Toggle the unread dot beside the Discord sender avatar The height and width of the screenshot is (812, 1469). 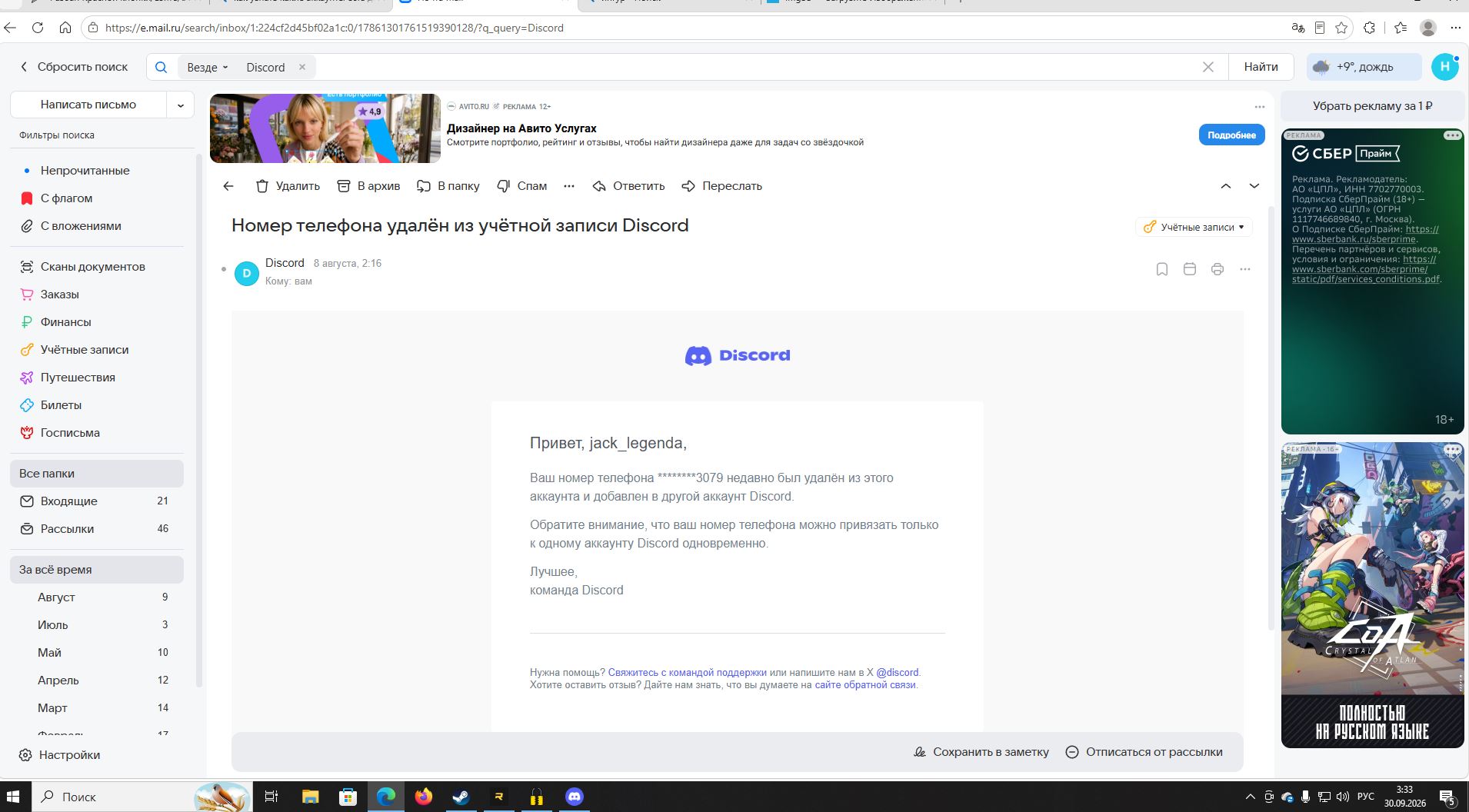224,269
